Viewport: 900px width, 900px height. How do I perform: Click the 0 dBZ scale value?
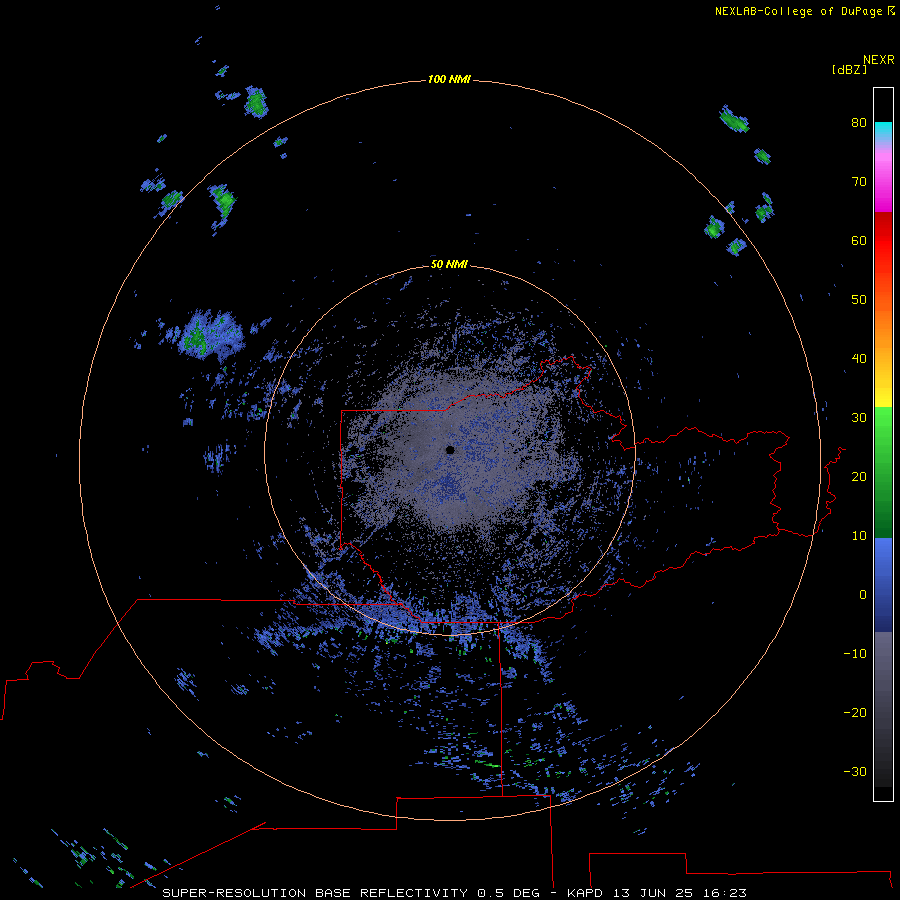863,595
